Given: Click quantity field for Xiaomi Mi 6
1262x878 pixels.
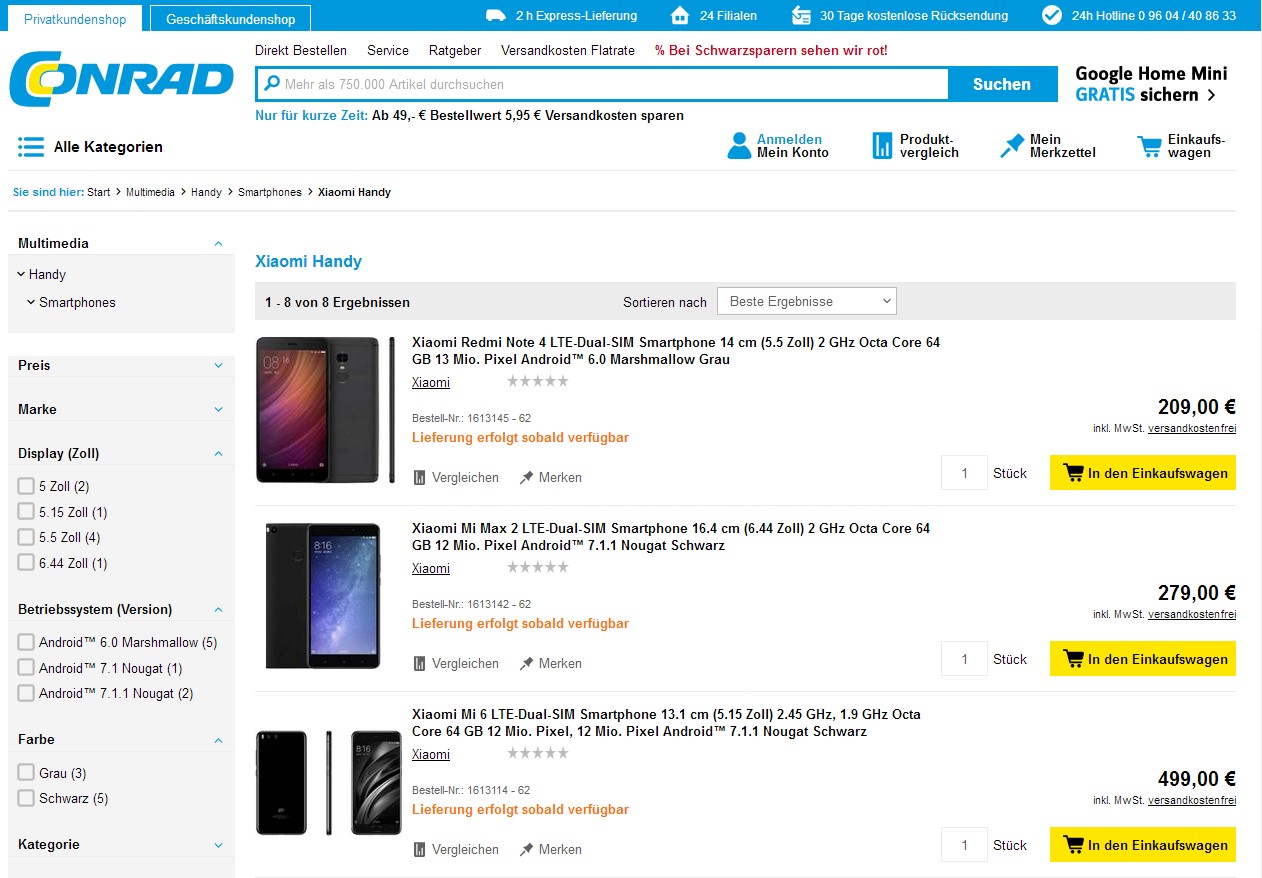Looking at the screenshot, I should point(964,845).
